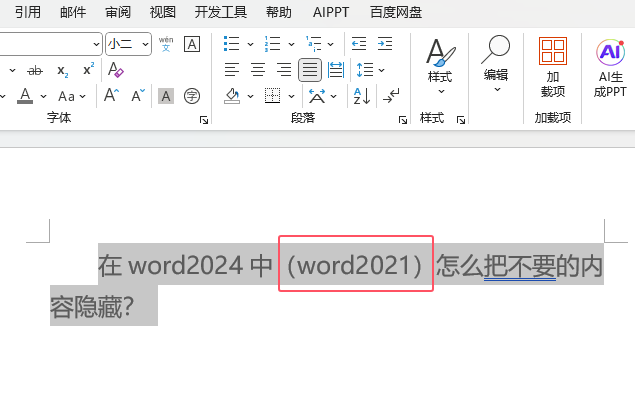Switch to the 邮件 tab
The image size is (635, 393).
(x=73, y=12)
